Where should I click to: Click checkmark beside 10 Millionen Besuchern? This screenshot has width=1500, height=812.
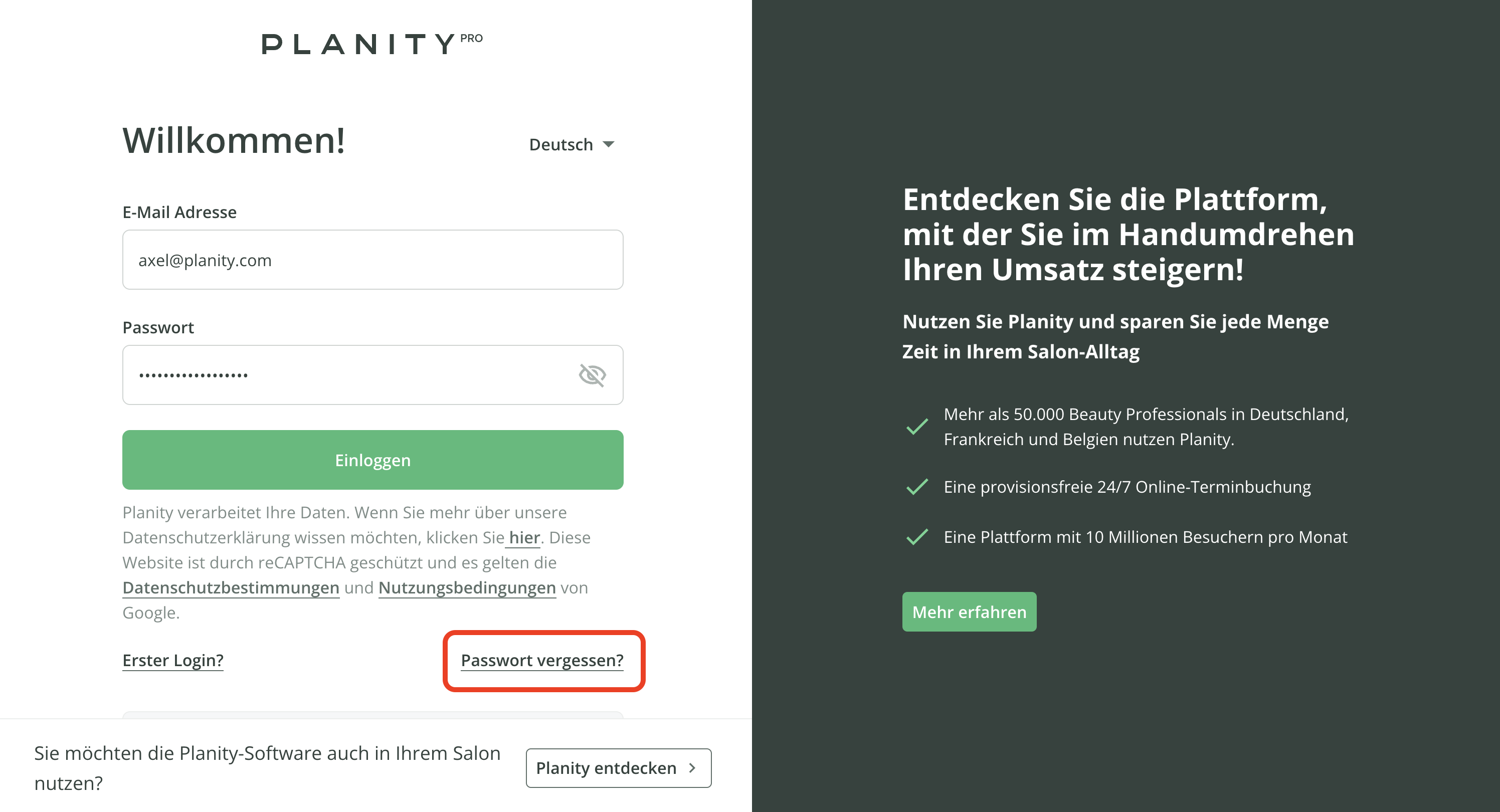(x=917, y=537)
